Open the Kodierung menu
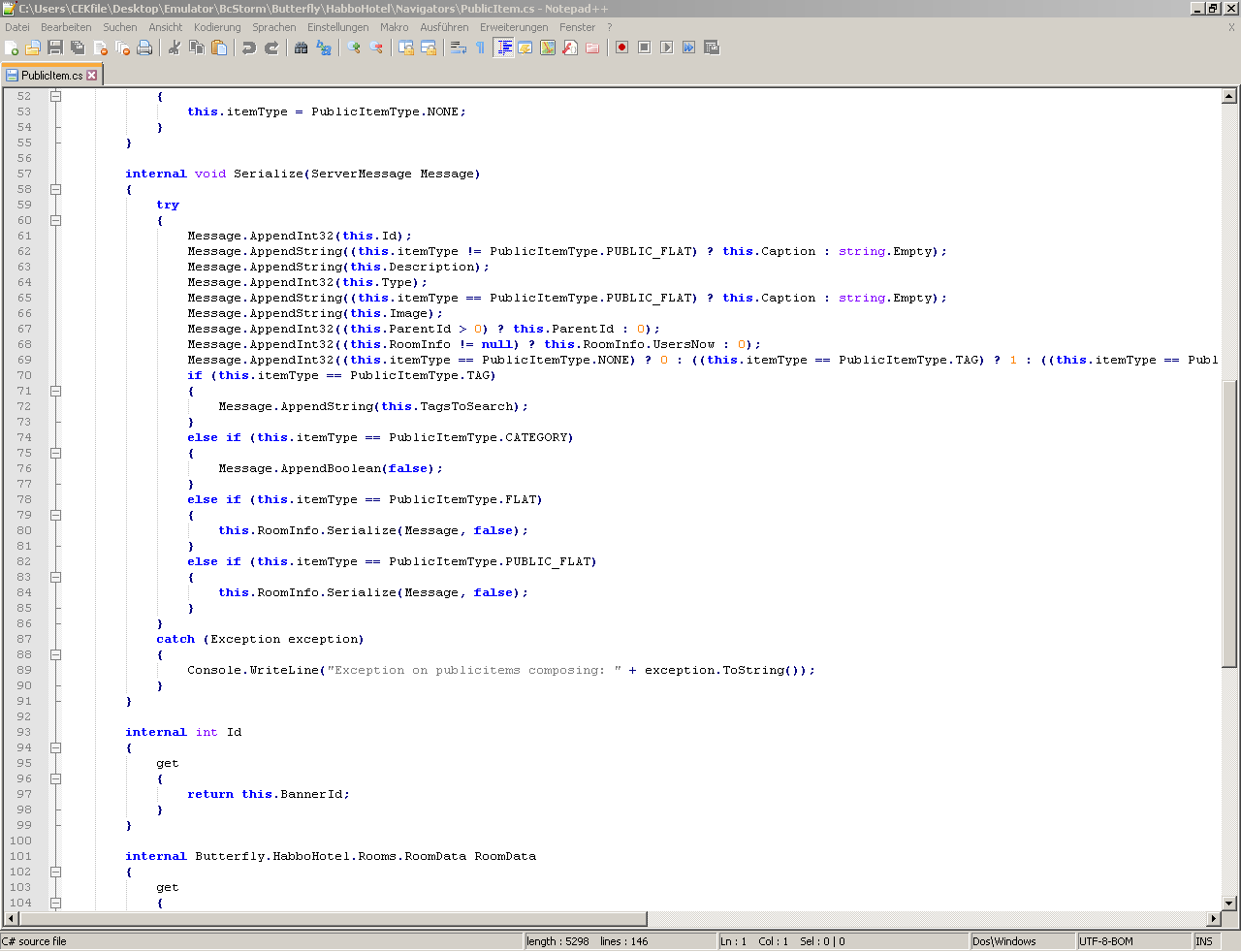The height and width of the screenshot is (952, 1241). click(x=217, y=27)
